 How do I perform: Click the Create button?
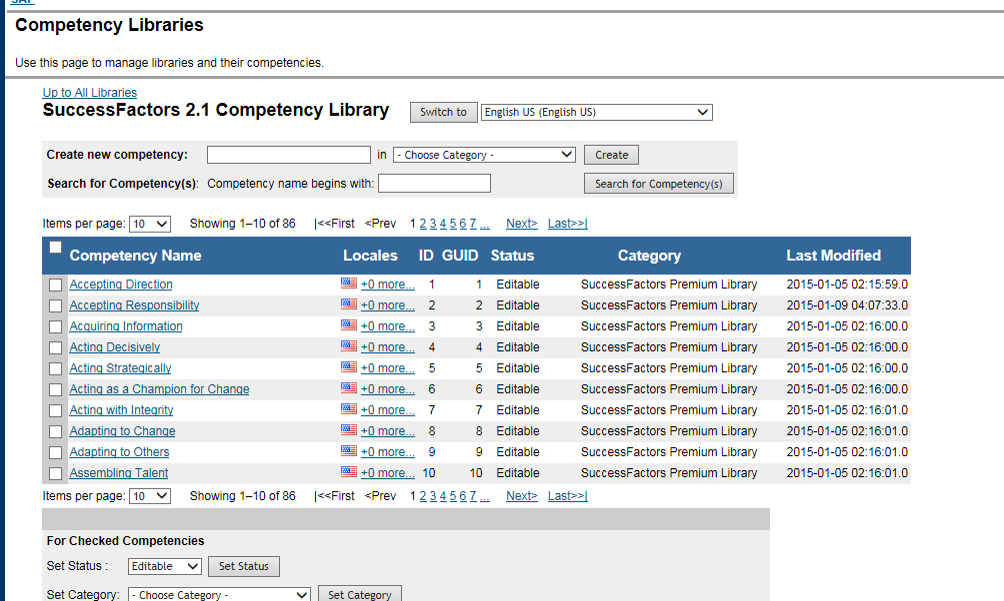611,155
